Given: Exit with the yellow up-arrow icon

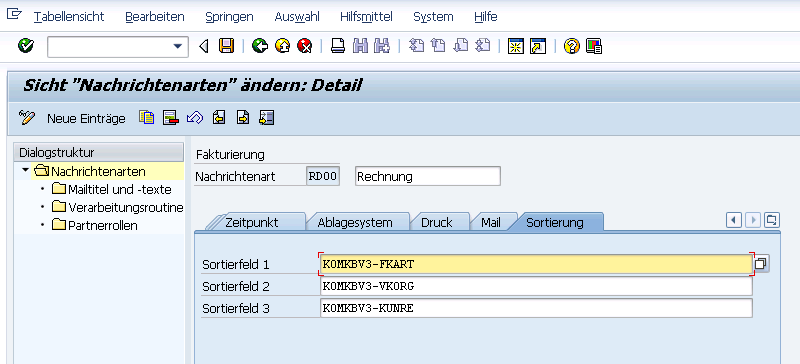Looking at the screenshot, I should 282,46.
